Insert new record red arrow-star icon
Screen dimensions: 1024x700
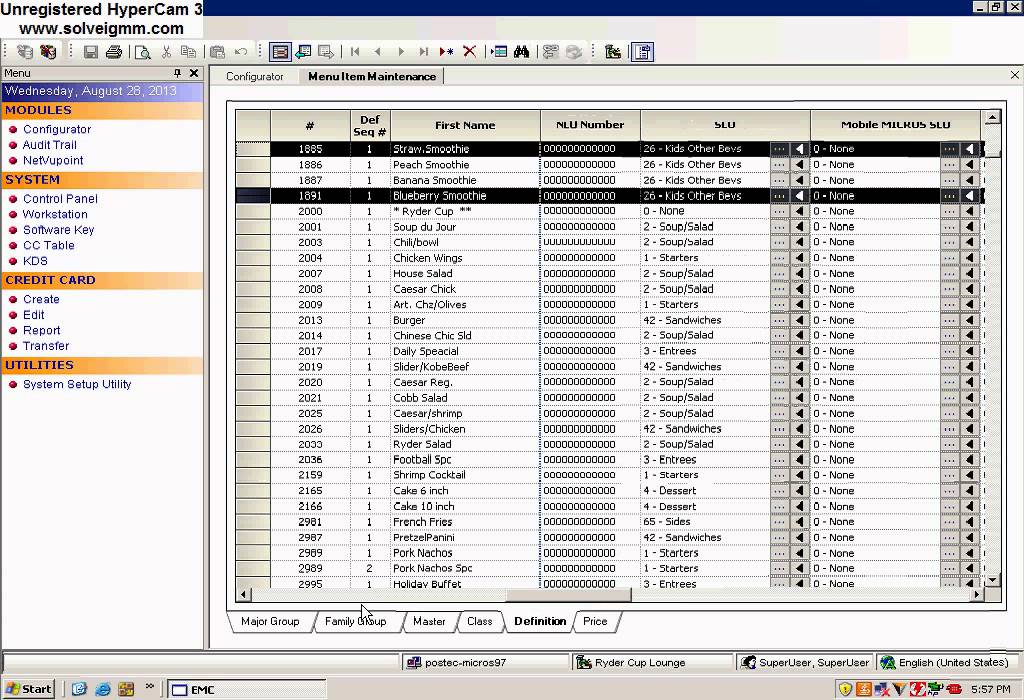point(447,52)
